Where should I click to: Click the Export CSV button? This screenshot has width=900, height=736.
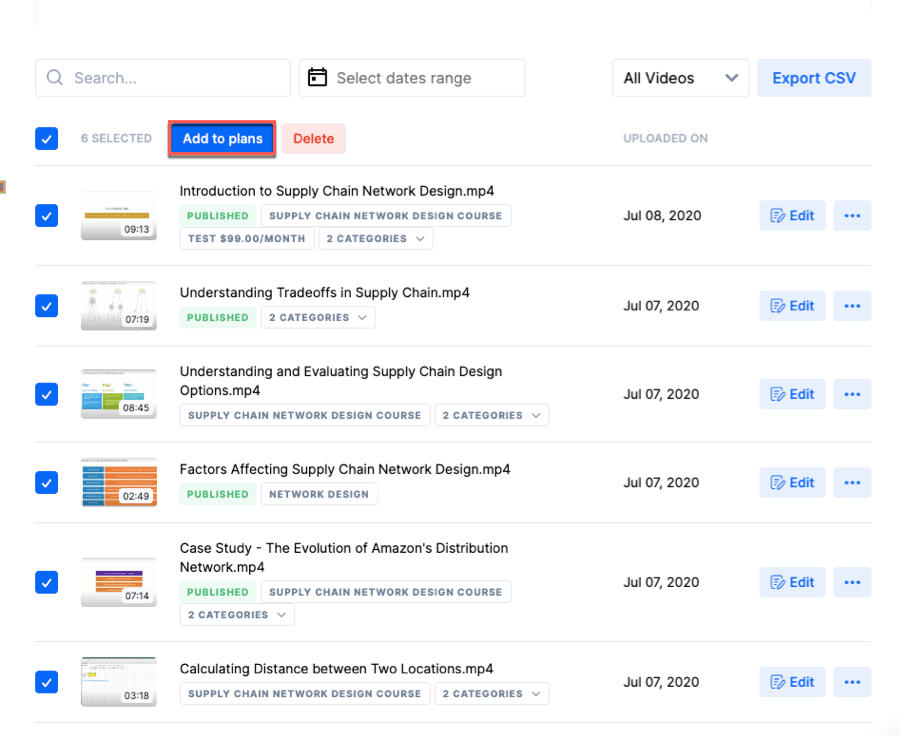(814, 78)
